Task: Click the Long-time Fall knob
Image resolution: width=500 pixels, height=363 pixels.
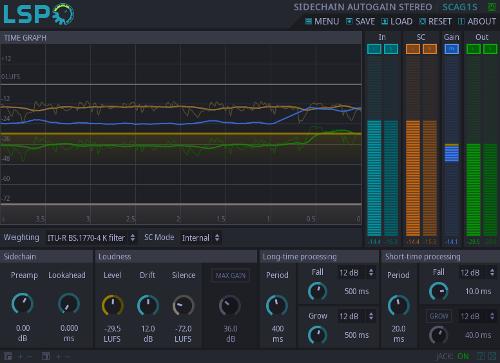Action: coord(317,291)
